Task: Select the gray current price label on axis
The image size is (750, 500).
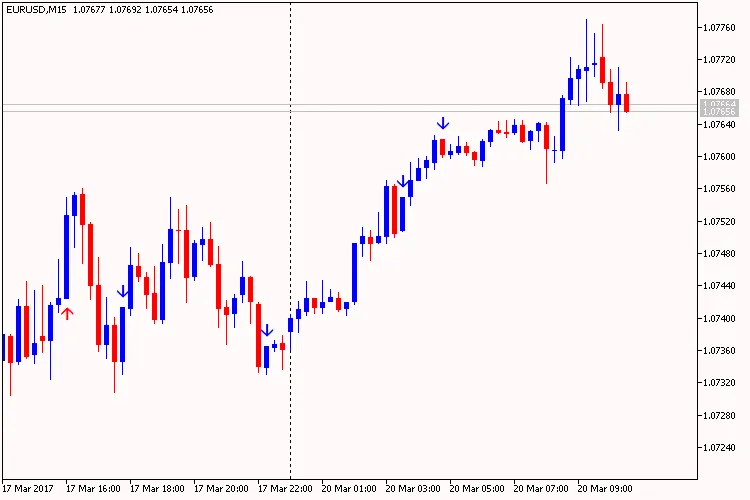Action: point(719,107)
